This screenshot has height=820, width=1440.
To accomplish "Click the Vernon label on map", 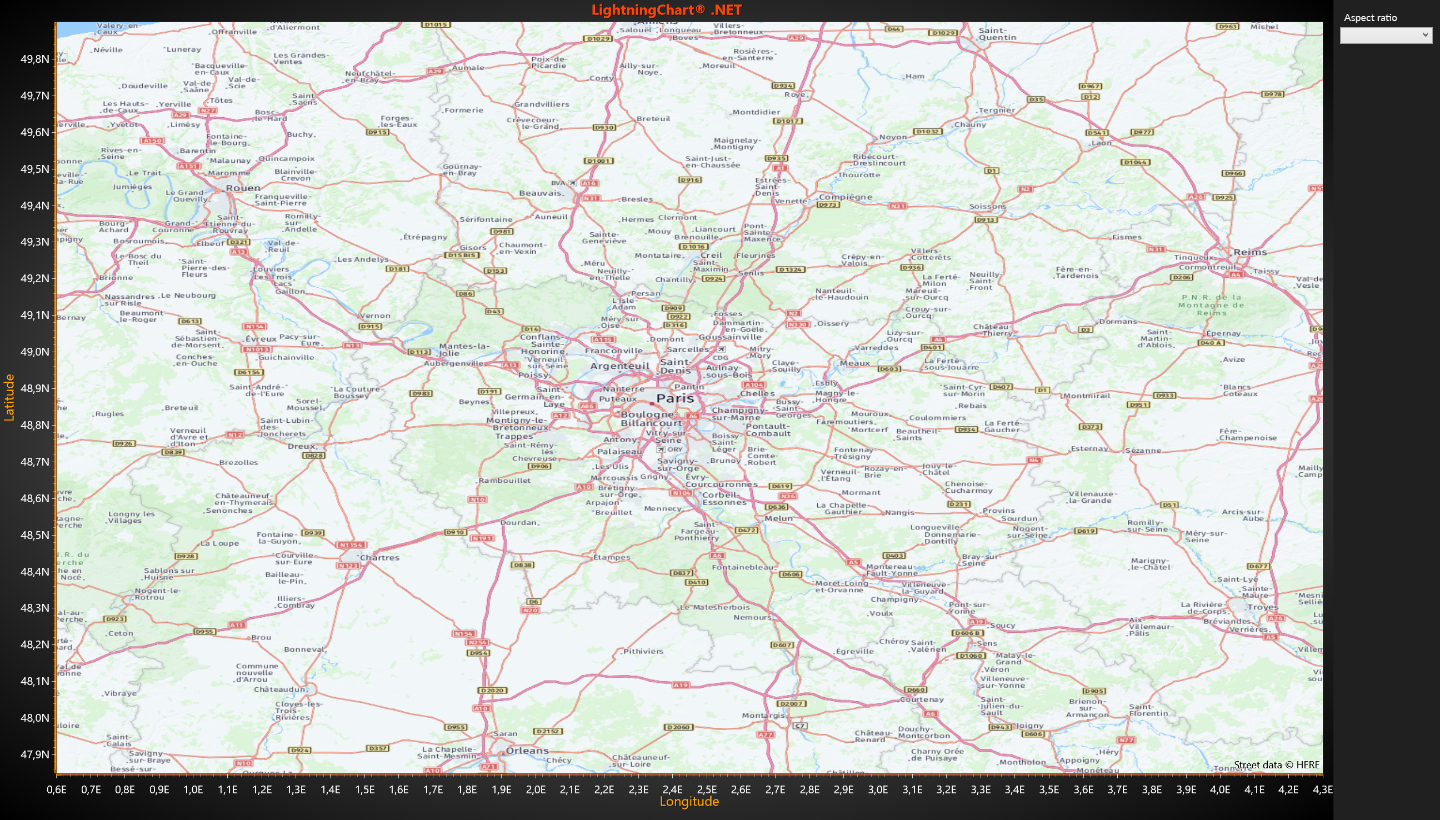I will click(x=376, y=316).
